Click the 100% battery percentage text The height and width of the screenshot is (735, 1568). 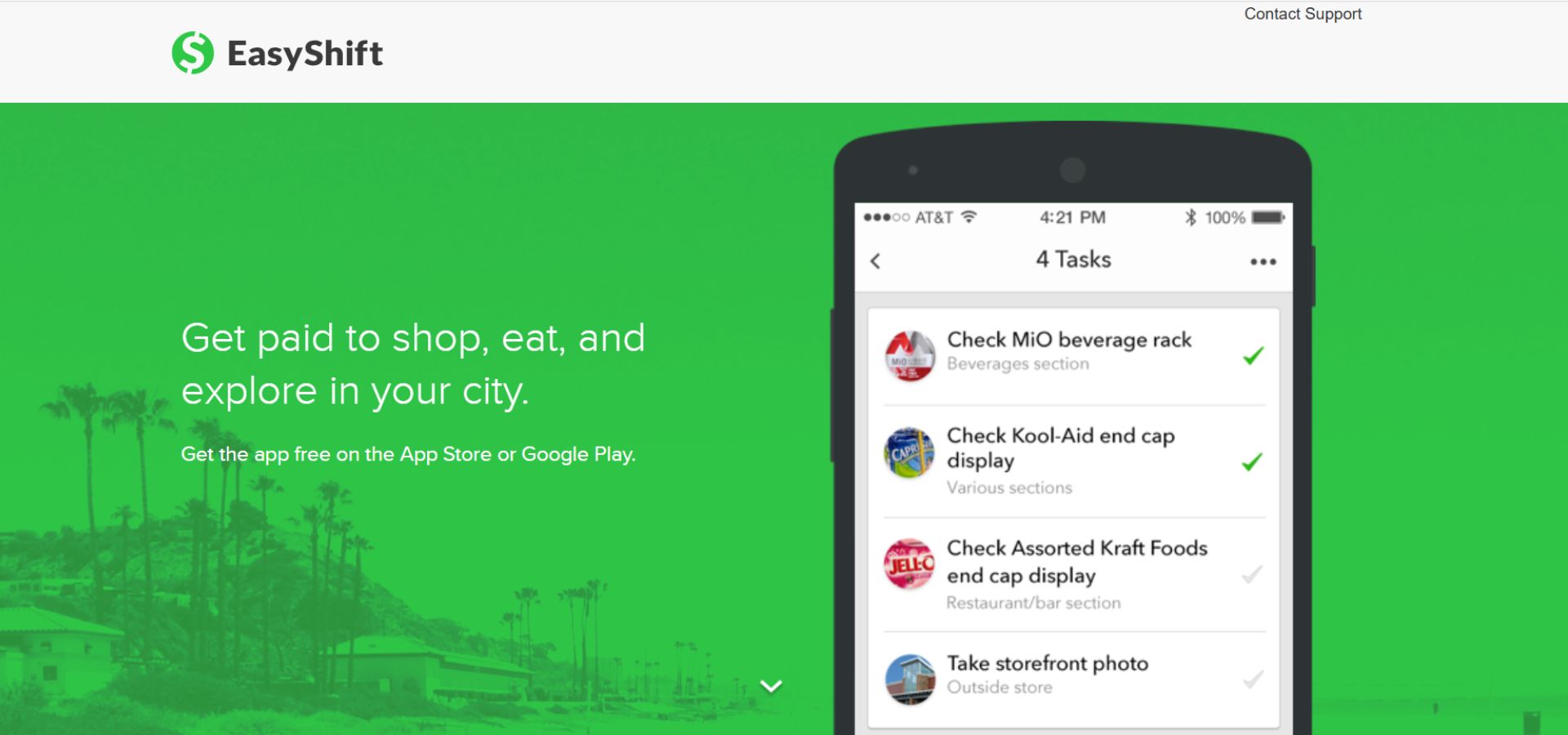1225,217
